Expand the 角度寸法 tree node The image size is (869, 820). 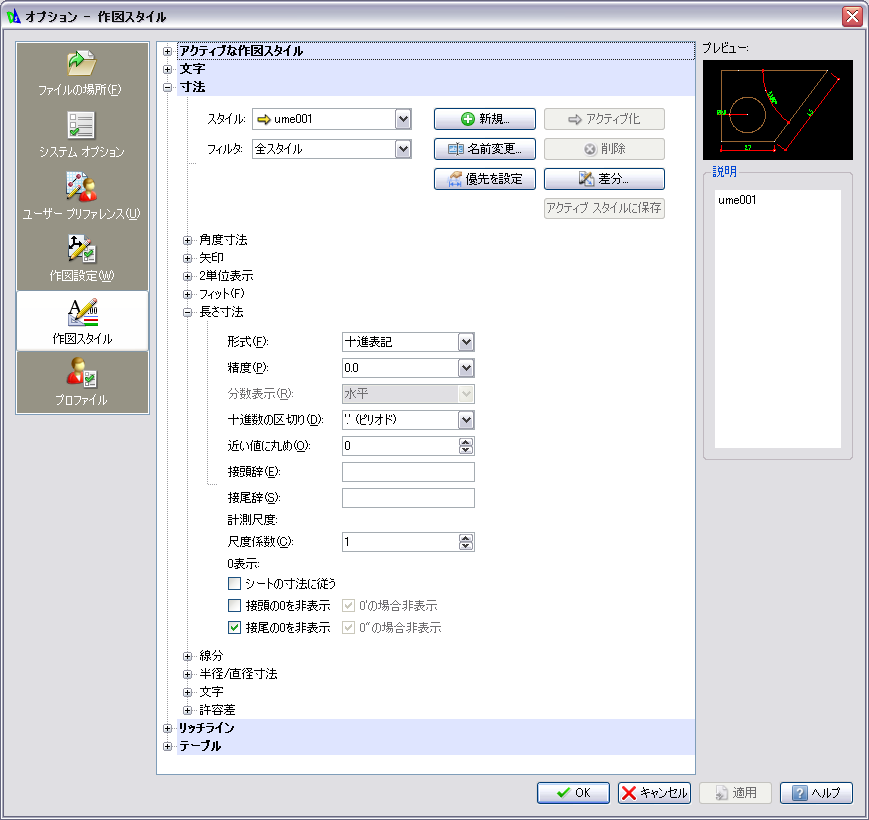click(187, 240)
